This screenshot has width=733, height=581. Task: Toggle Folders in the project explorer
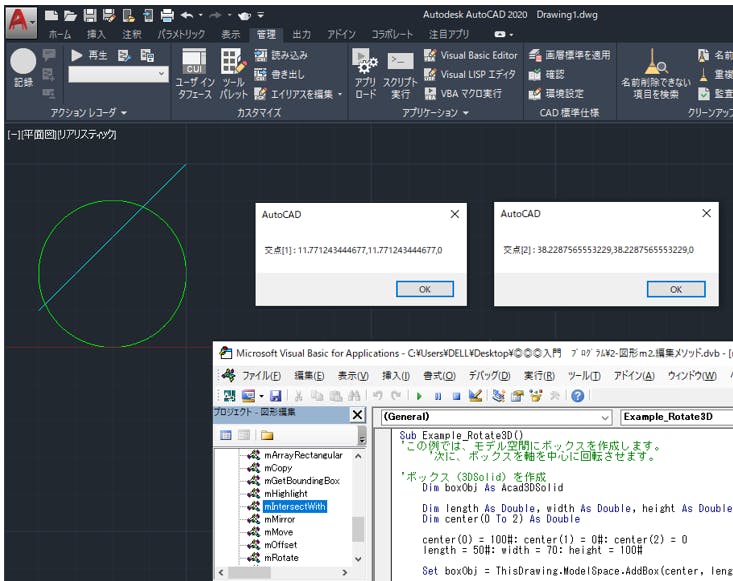click(267, 435)
